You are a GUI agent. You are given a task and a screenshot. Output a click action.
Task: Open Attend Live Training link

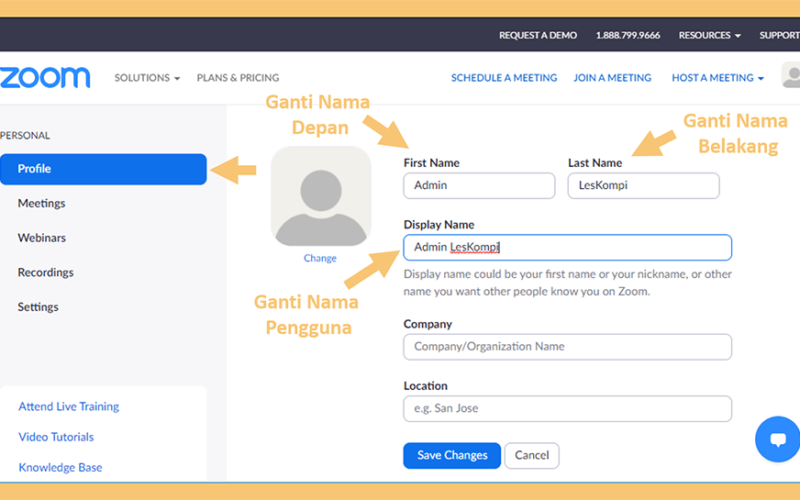coord(68,407)
